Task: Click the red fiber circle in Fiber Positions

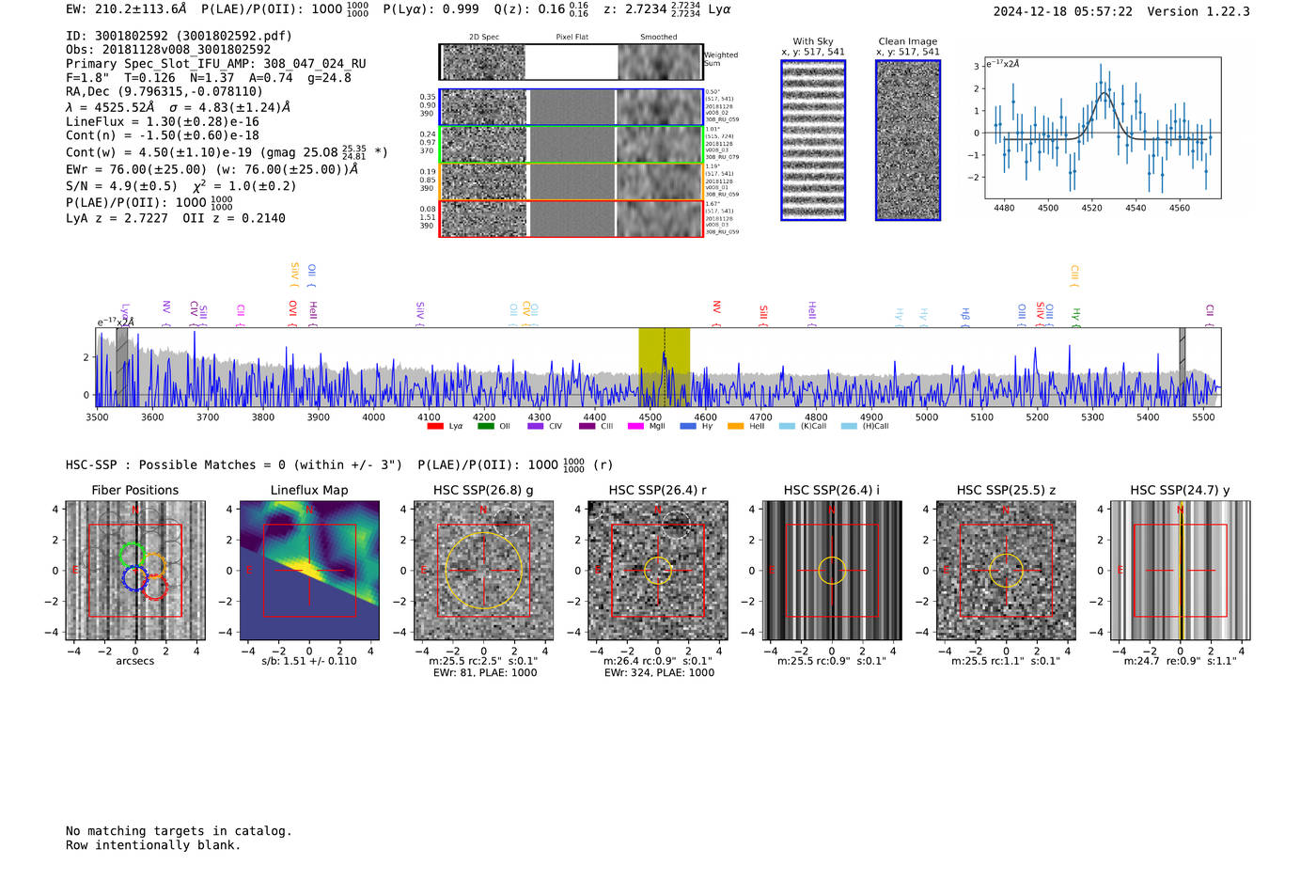Action: click(x=155, y=589)
